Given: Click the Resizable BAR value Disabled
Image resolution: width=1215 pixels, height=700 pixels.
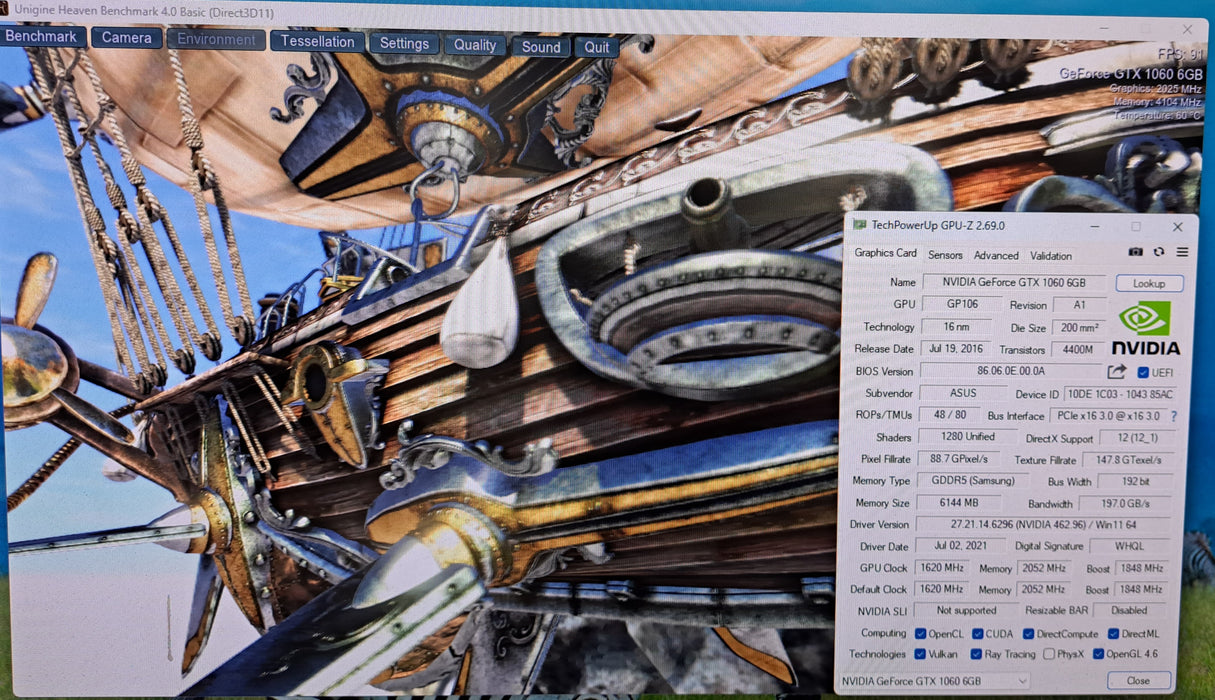Looking at the screenshot, I should pos(1129,610).
